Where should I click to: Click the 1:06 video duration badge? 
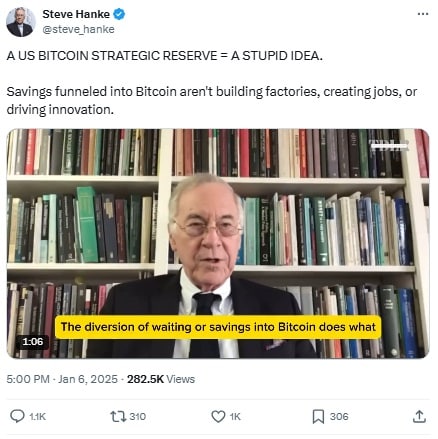click(33, 342)
